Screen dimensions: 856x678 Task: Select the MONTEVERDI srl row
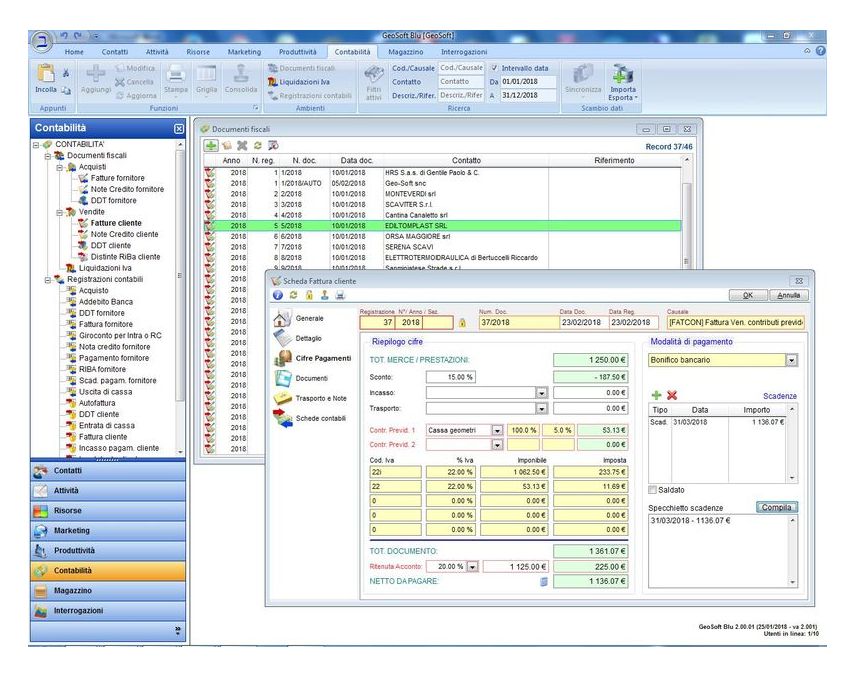click(x=442, y=194)
